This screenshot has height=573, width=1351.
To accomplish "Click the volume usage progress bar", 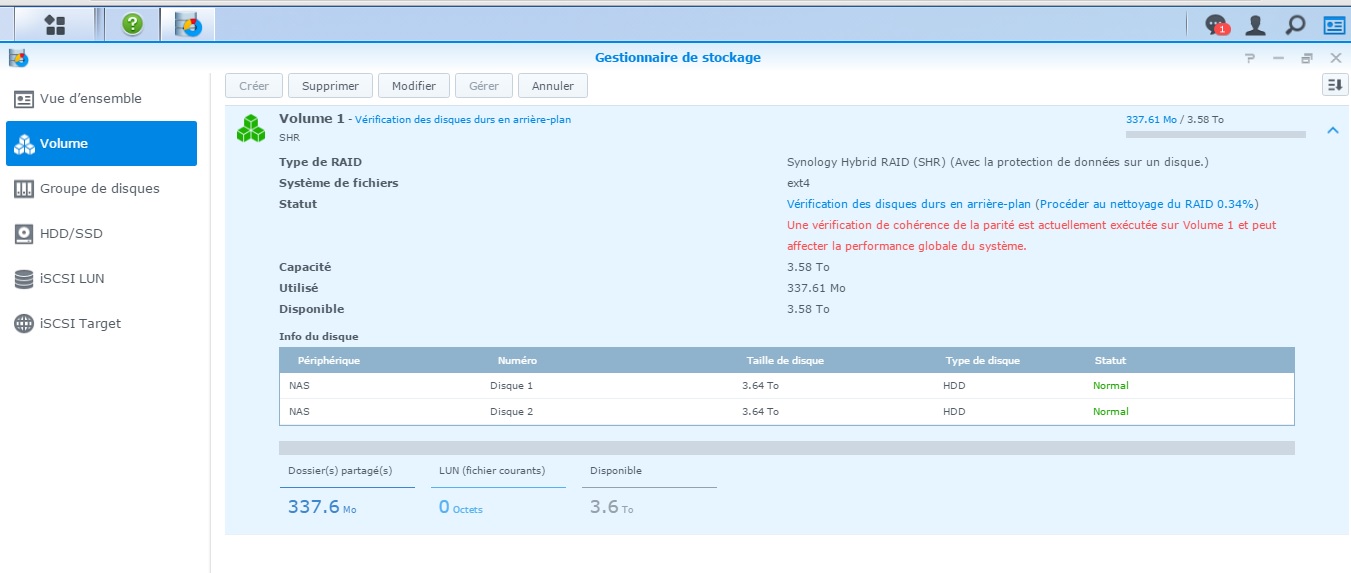I will point(1215,134).
